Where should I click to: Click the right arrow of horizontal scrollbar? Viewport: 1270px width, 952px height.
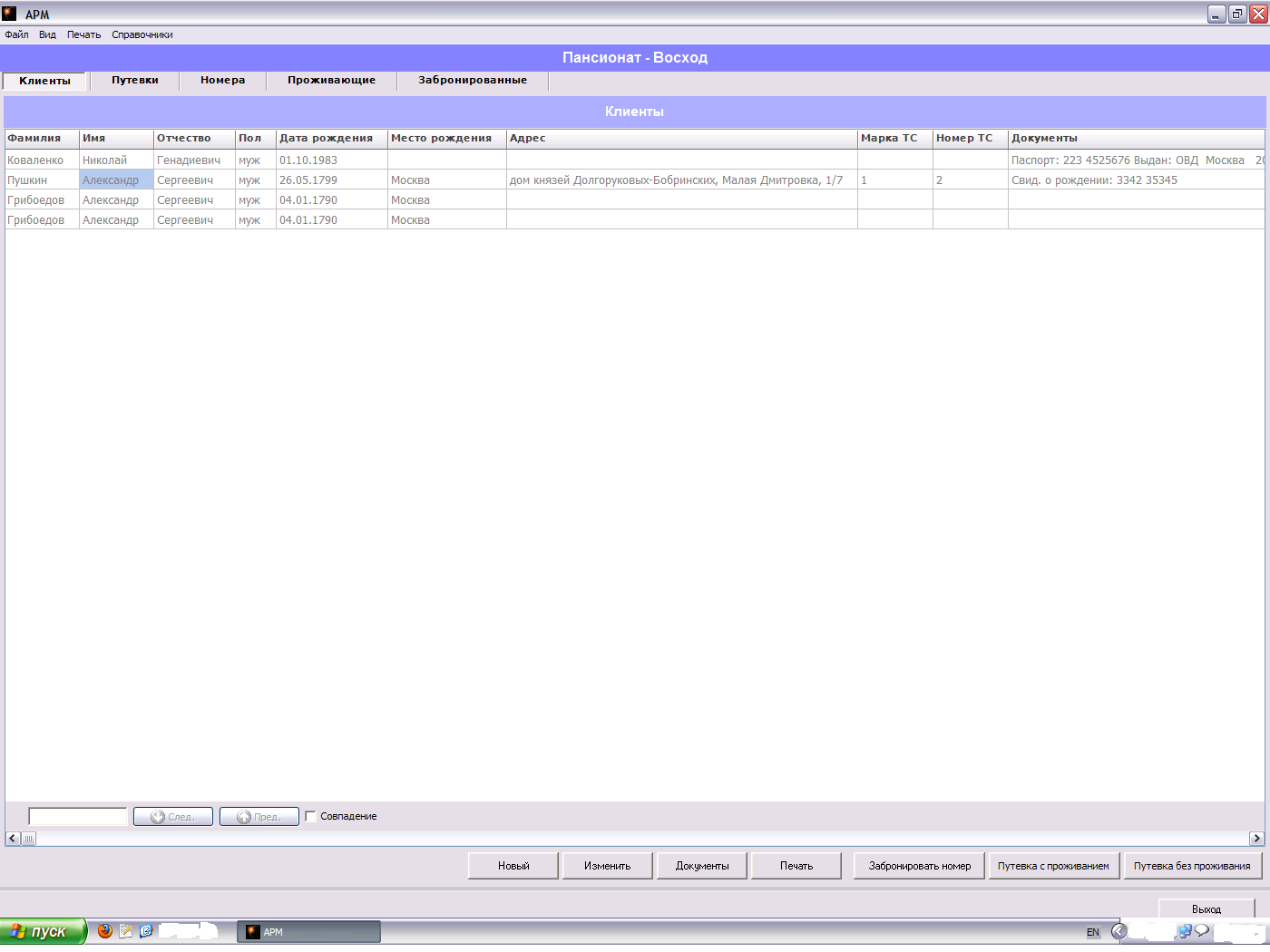1256,839
